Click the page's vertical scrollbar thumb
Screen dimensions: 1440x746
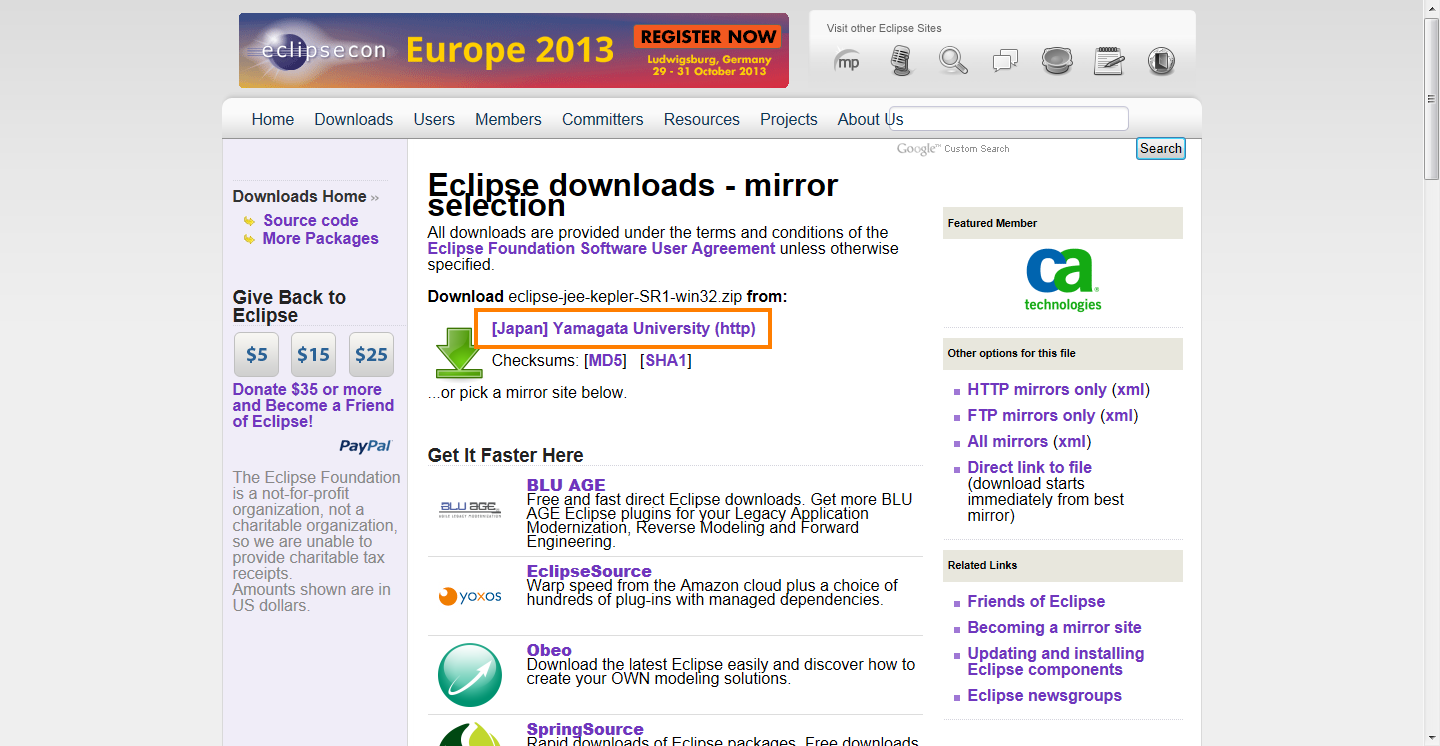tap(1432, 99)
